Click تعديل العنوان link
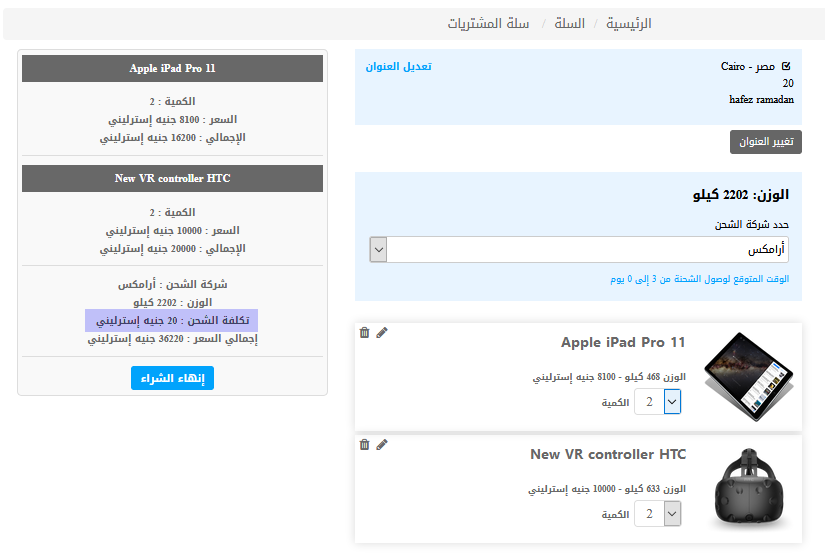This screenshot has width=825, height=553. 398,66
